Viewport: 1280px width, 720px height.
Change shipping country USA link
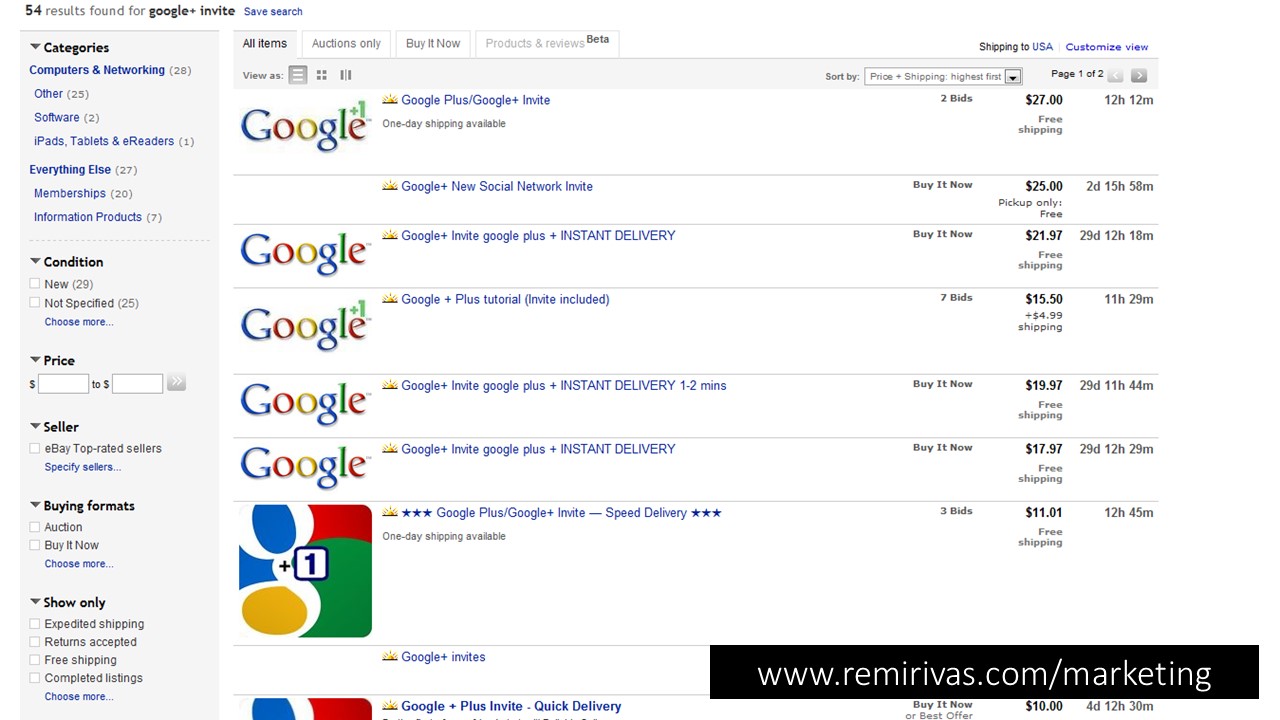click(x=1043, y=47)
